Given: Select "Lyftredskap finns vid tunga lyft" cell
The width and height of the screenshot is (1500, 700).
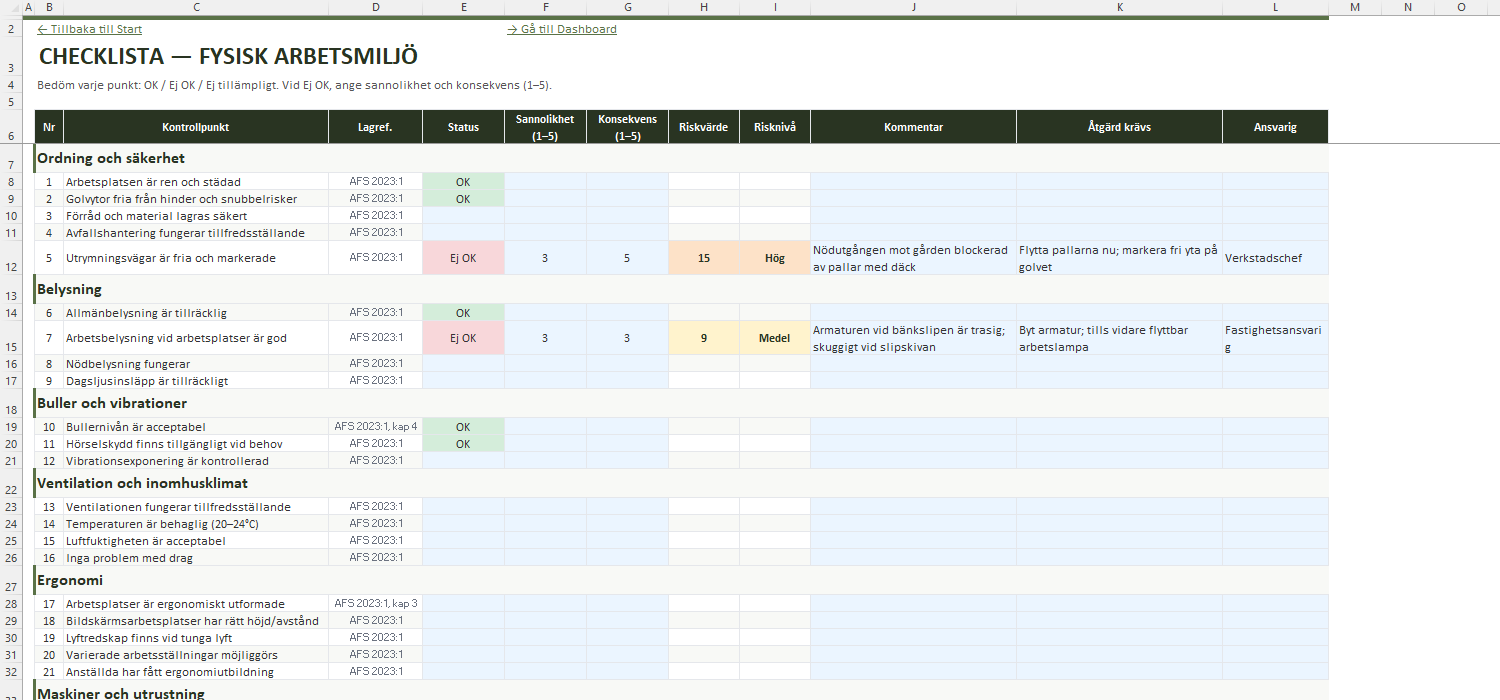Looking at the screenshot, I should click(x=196, y=638).
